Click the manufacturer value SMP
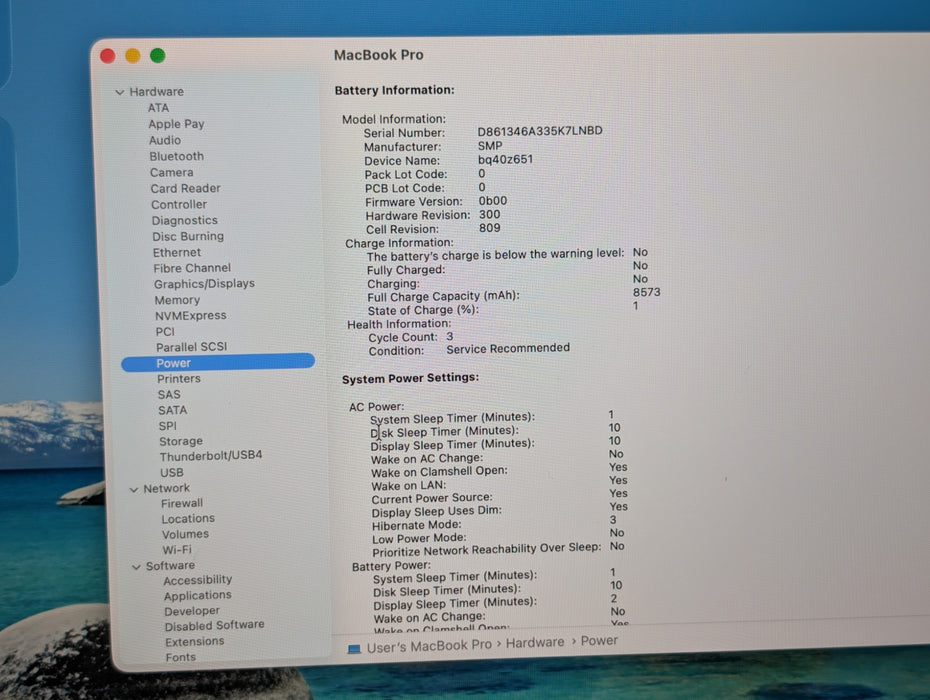 coord(490,146)
